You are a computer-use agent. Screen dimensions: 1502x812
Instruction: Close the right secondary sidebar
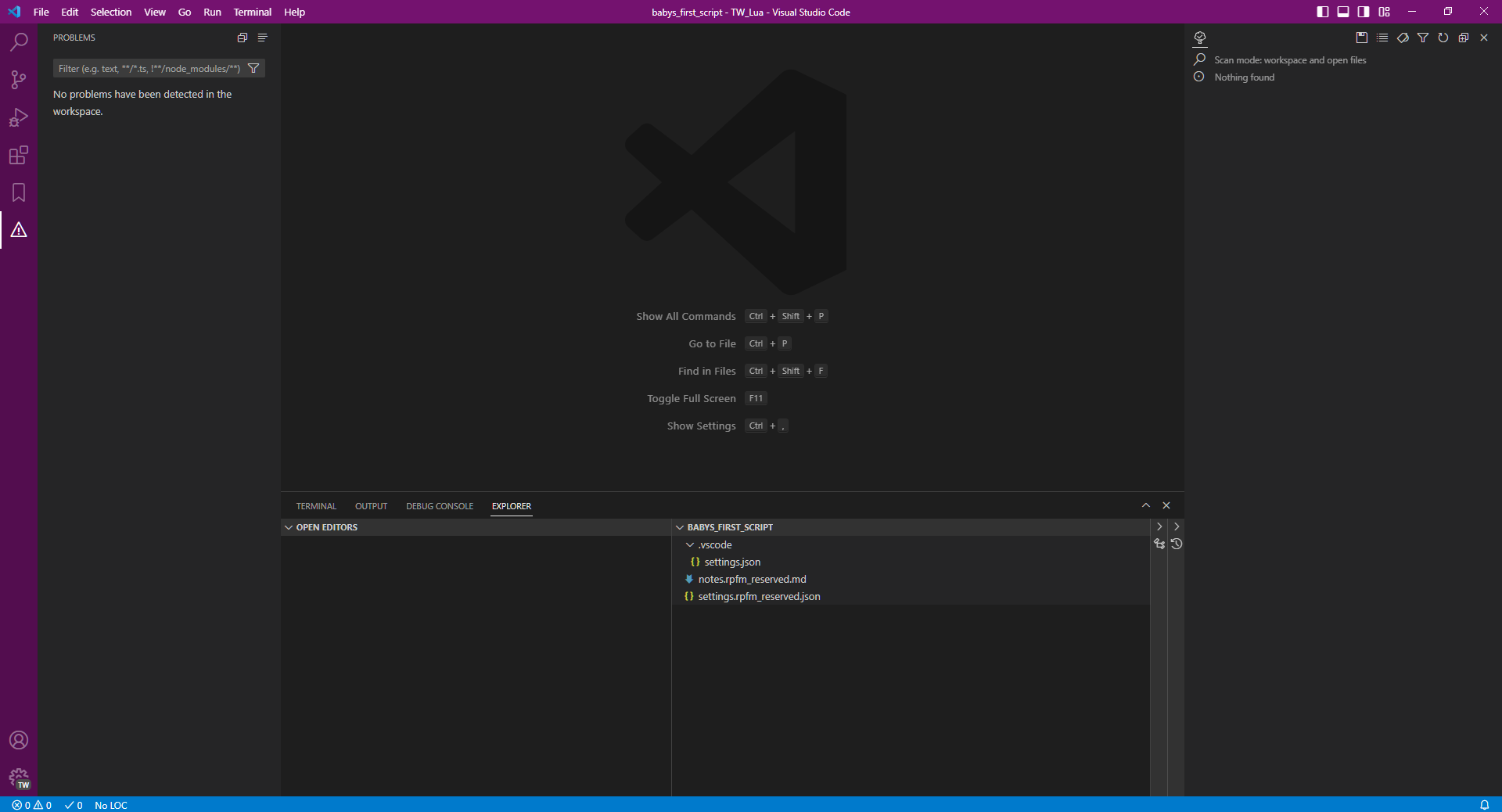[x=1484, y=38]
